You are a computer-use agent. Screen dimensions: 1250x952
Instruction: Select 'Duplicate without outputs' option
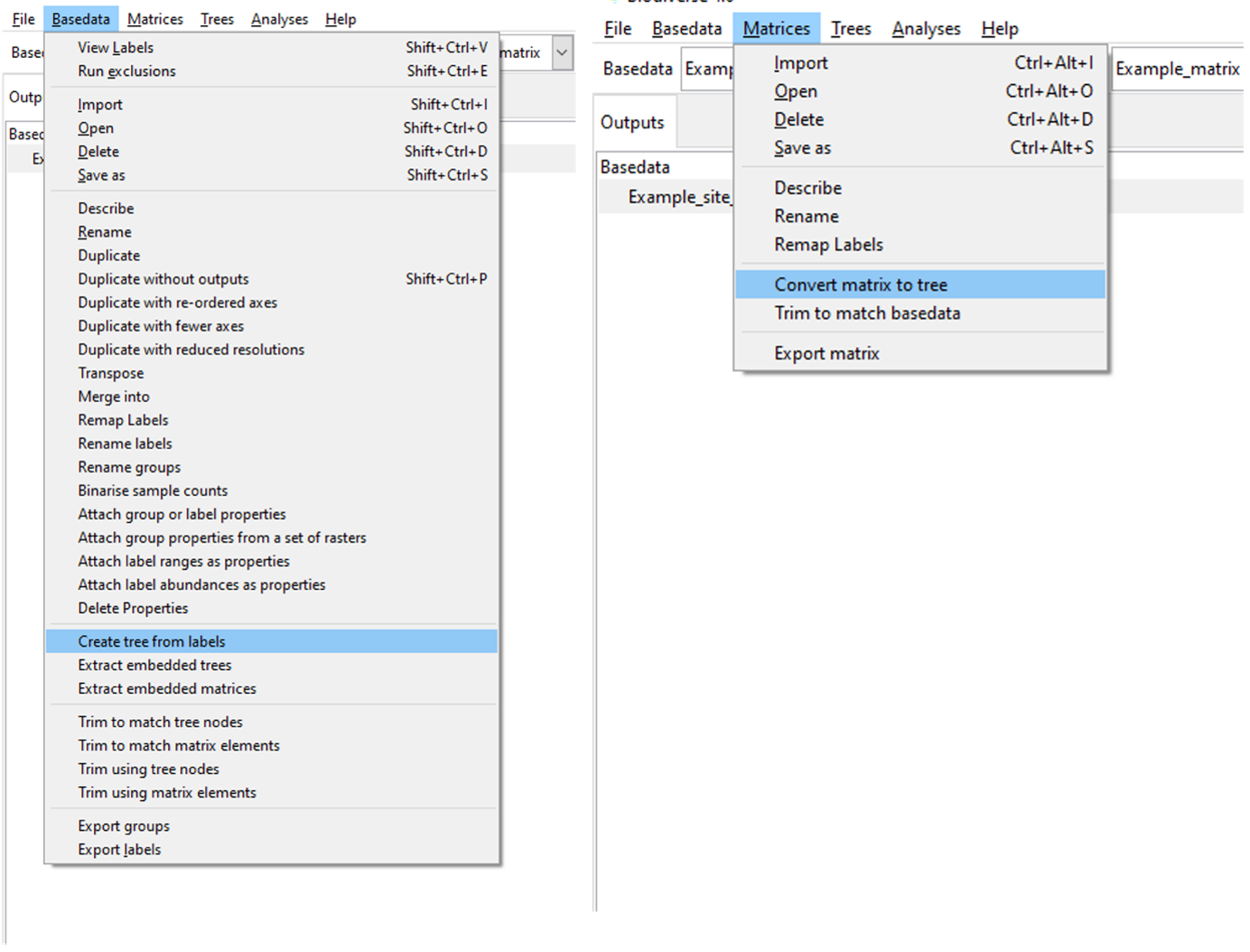point(163,279)
